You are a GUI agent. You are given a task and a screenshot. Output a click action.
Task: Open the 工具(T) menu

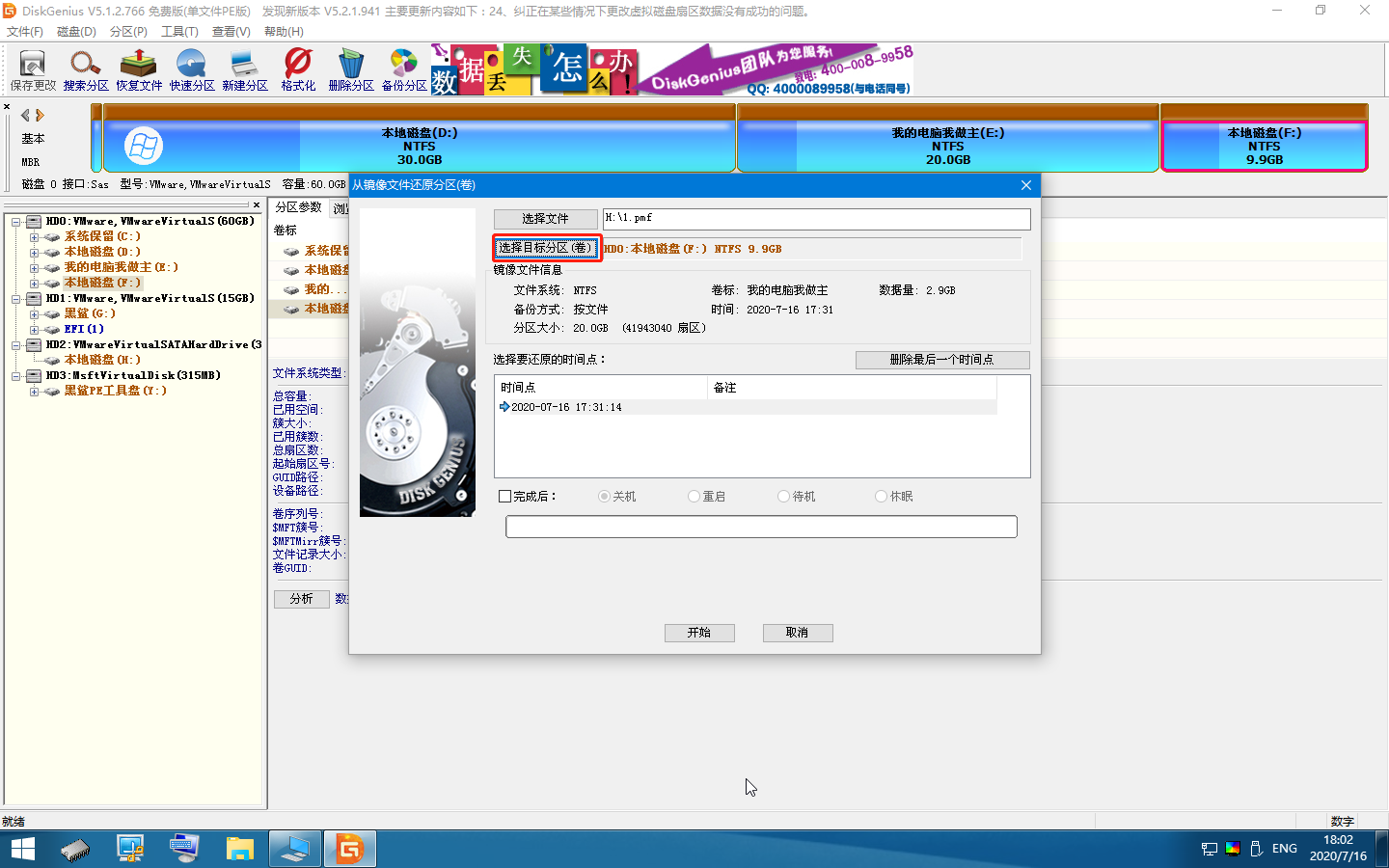[179, 32]
